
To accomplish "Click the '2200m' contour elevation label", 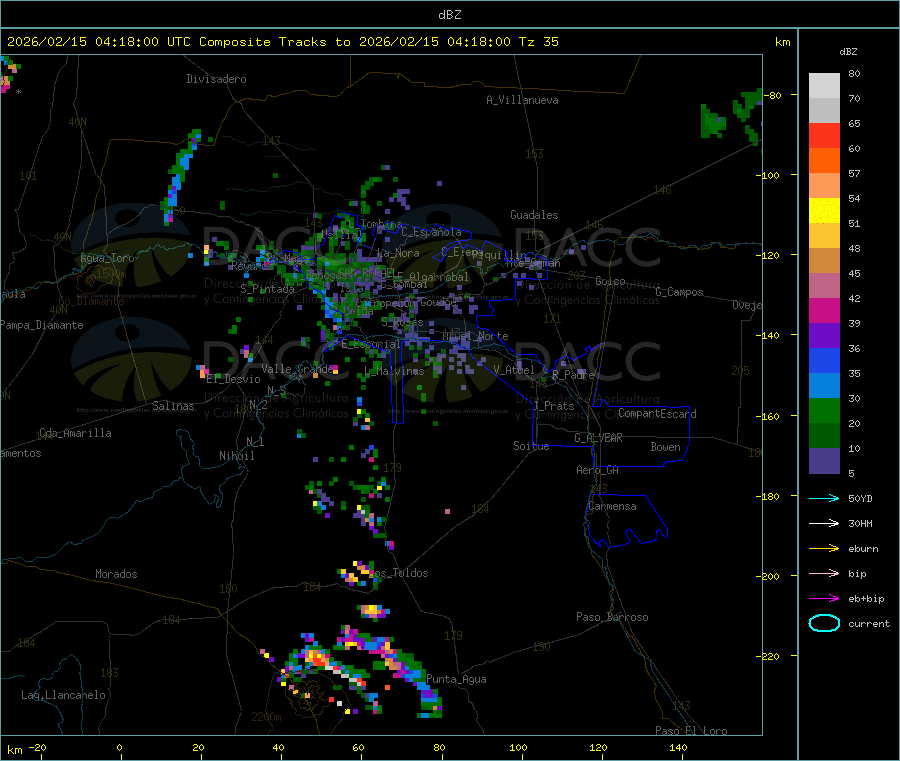I will [x=266, y=717].
